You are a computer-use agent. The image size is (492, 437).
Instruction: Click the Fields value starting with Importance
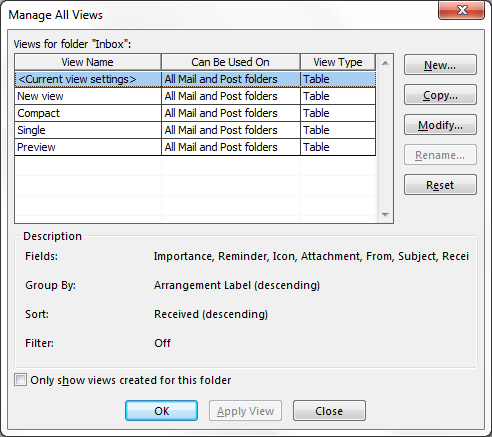[311, 256]
